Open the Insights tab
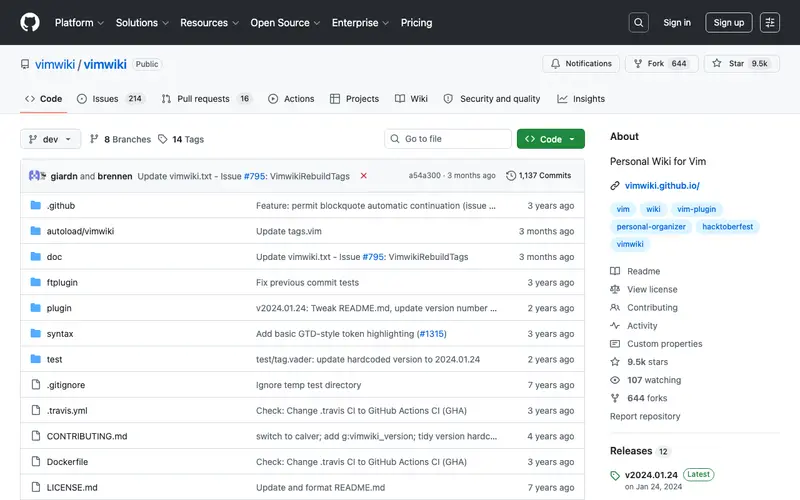Viewport: 800px width, 500px height. (581, 98)
